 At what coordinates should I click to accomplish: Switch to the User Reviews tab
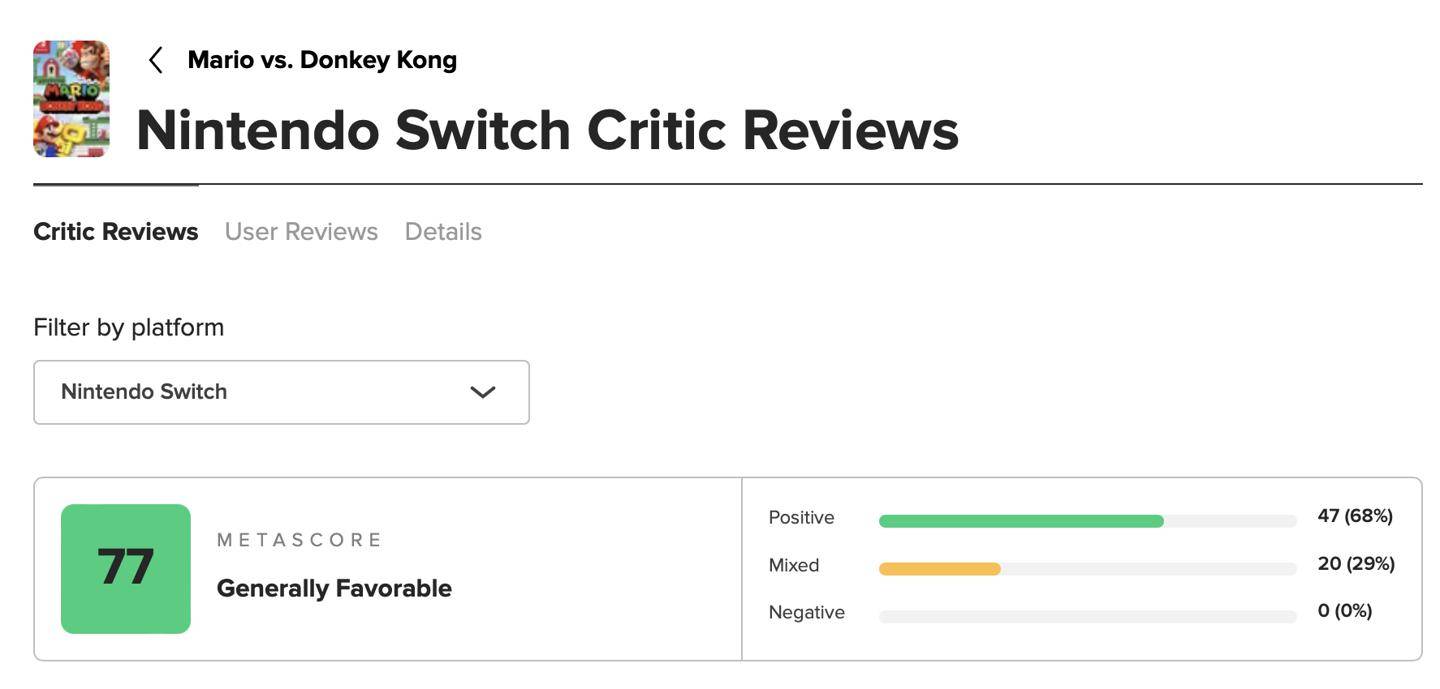click(301, 232)
